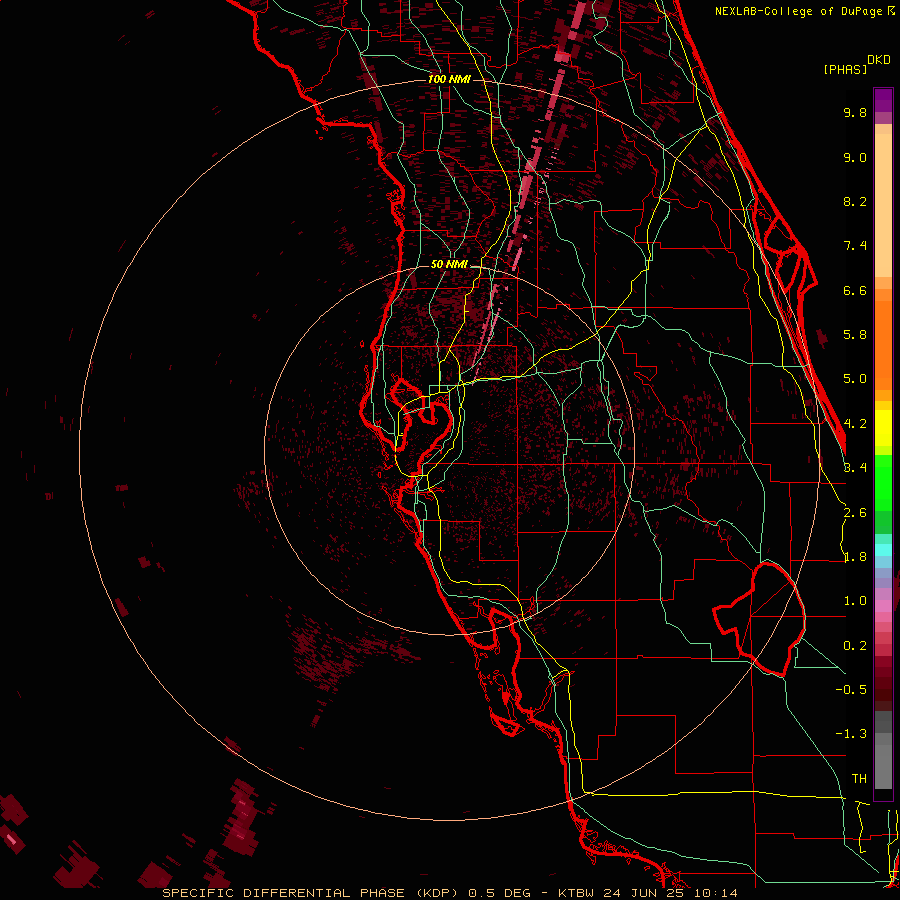Click the 5.8 value on color scale
This screenshot has height=900, width=900.
click(x=855, y=335)
